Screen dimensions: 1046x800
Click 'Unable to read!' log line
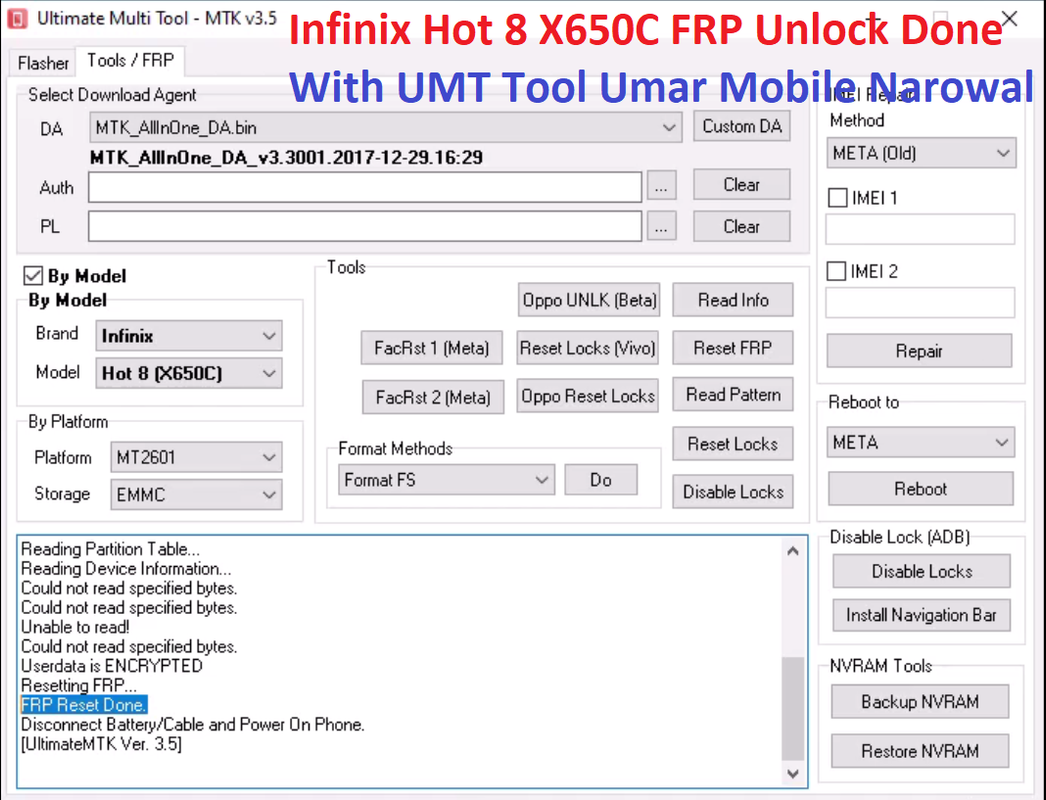pos(75,627)
